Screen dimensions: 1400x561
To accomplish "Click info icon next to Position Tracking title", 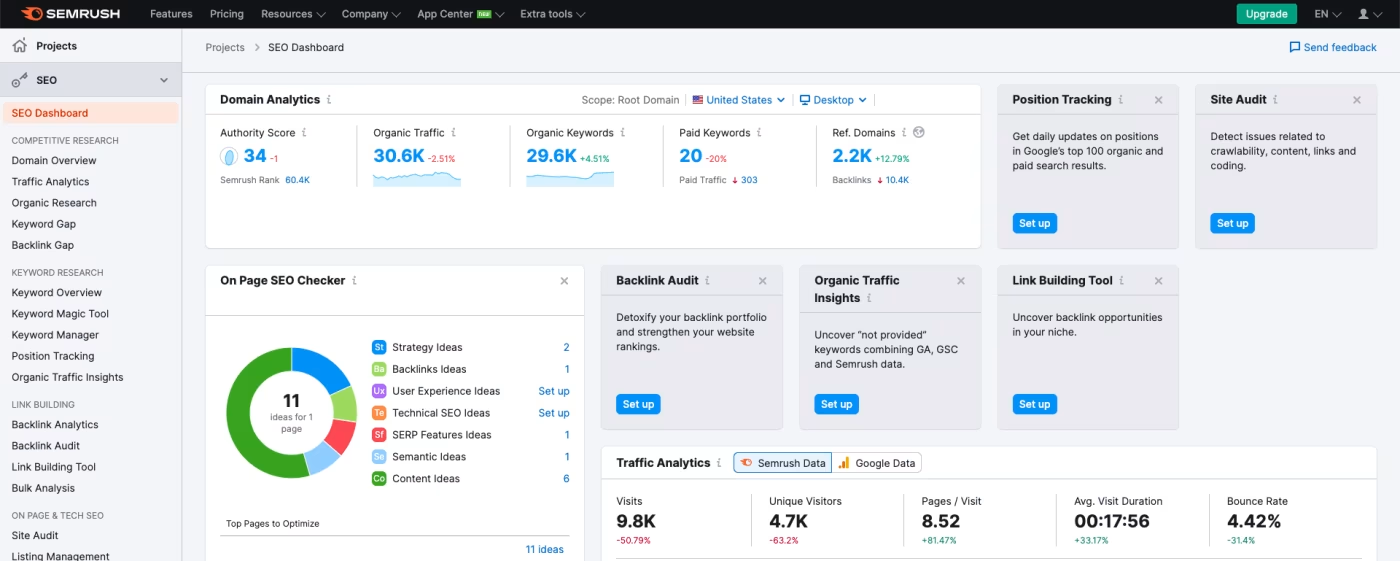I will pos(1121,100).
